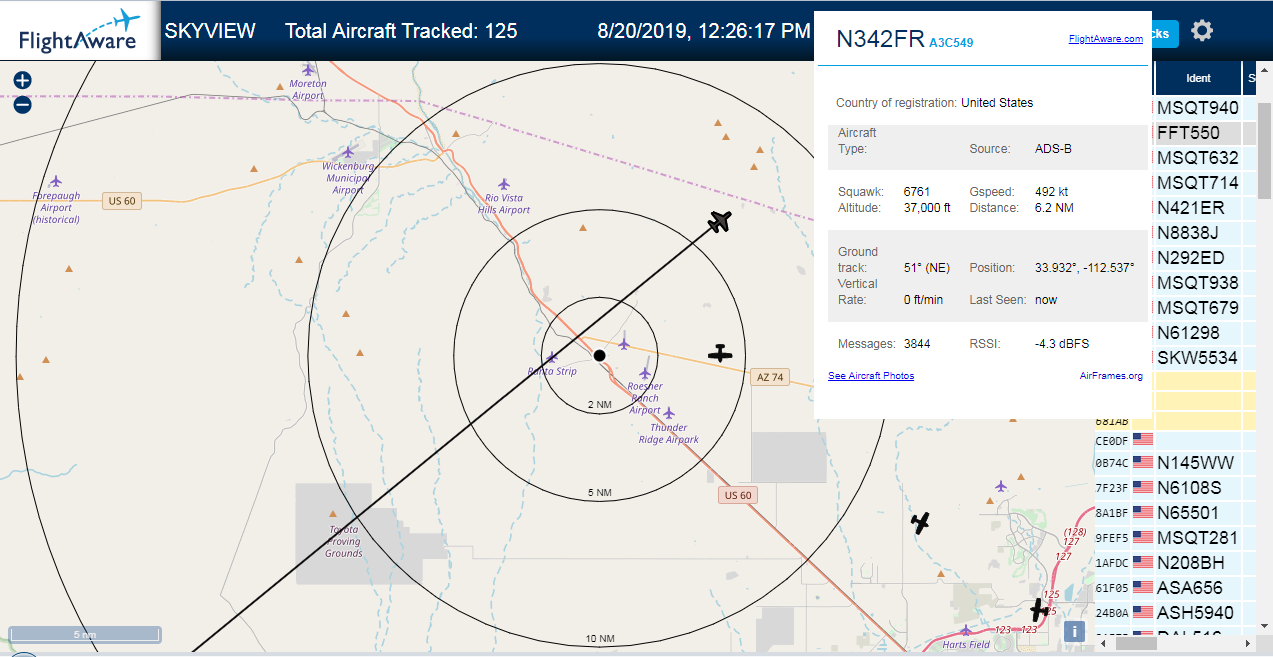1273x657 pixels.
Task: Click the date and time display
Action: (704, 31)
